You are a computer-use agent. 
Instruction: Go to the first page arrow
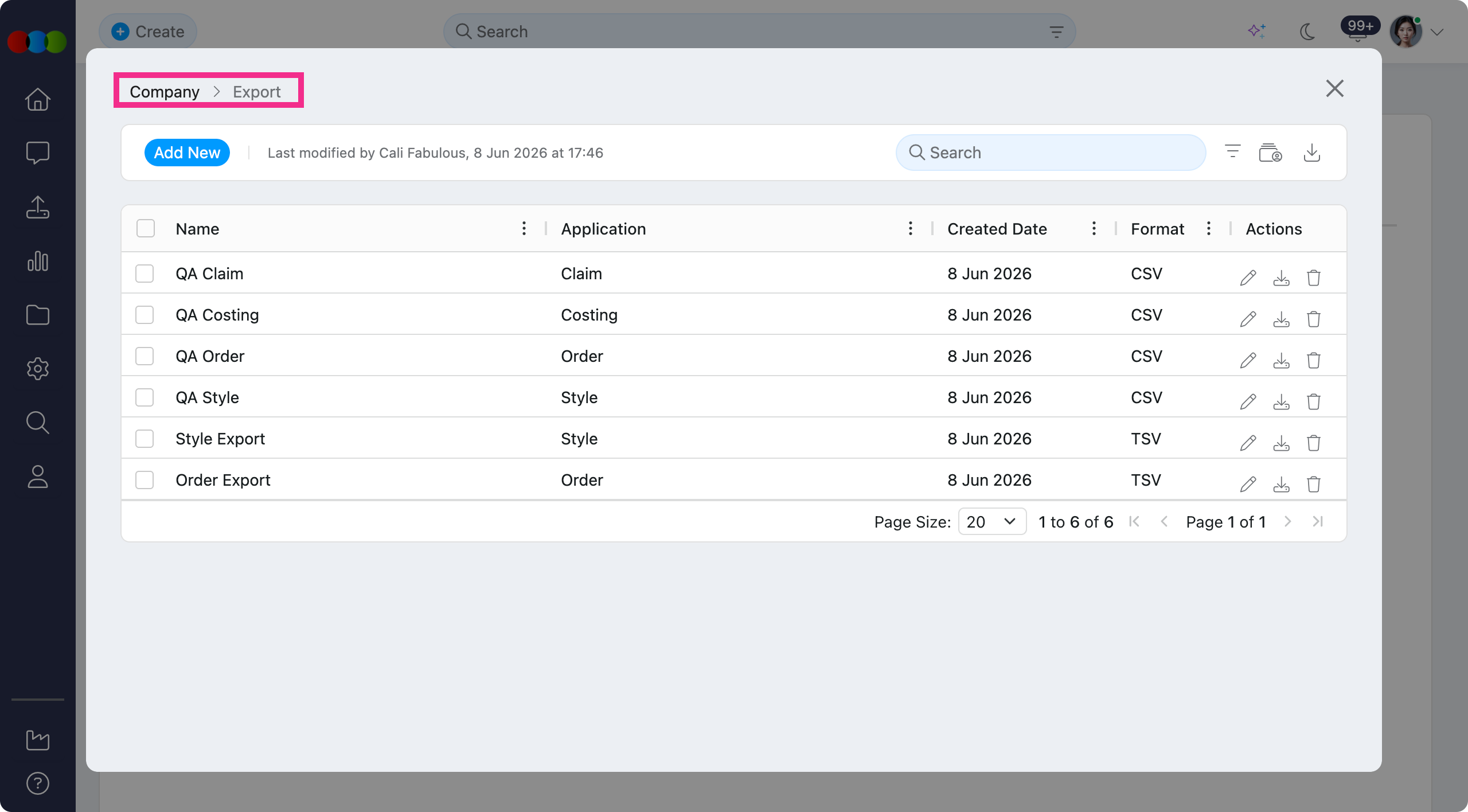click(1134, 521)
